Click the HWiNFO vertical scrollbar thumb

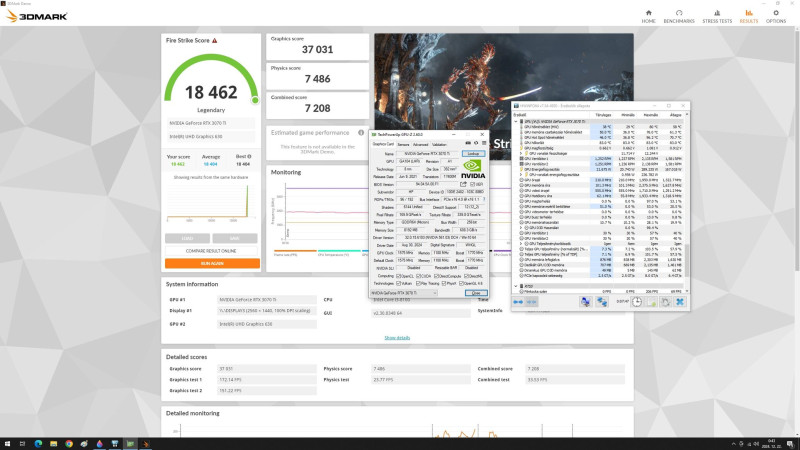point(687,260)
